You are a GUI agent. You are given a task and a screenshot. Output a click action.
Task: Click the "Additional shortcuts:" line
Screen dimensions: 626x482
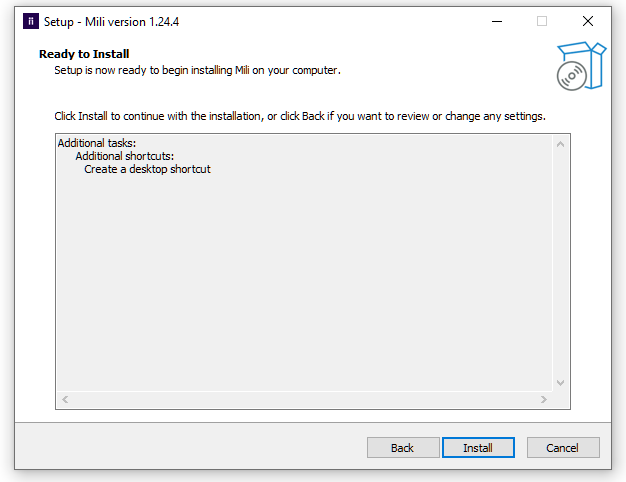coord(125,156)
